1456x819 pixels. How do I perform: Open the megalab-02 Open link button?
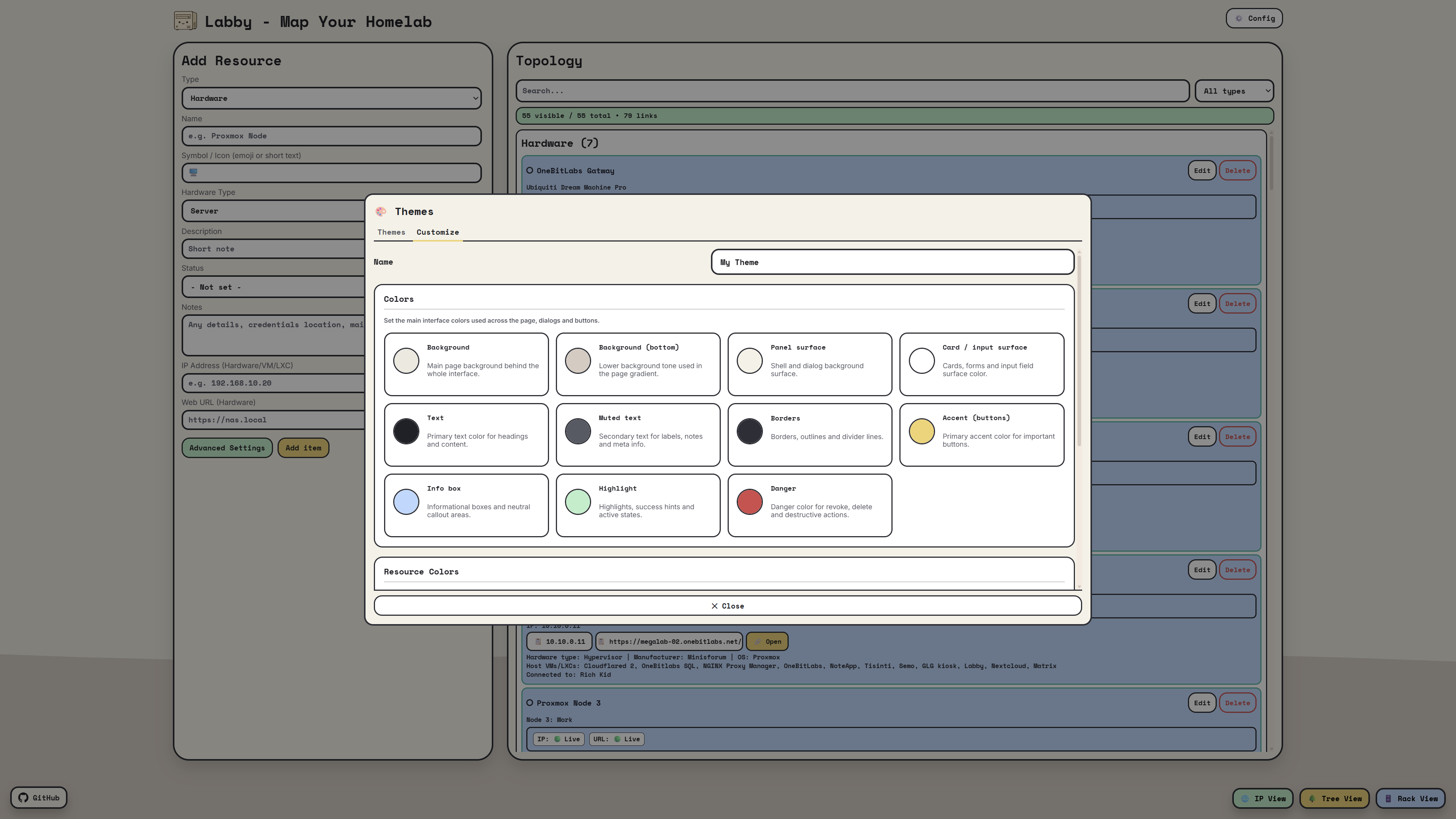click(x=767, y=642)
